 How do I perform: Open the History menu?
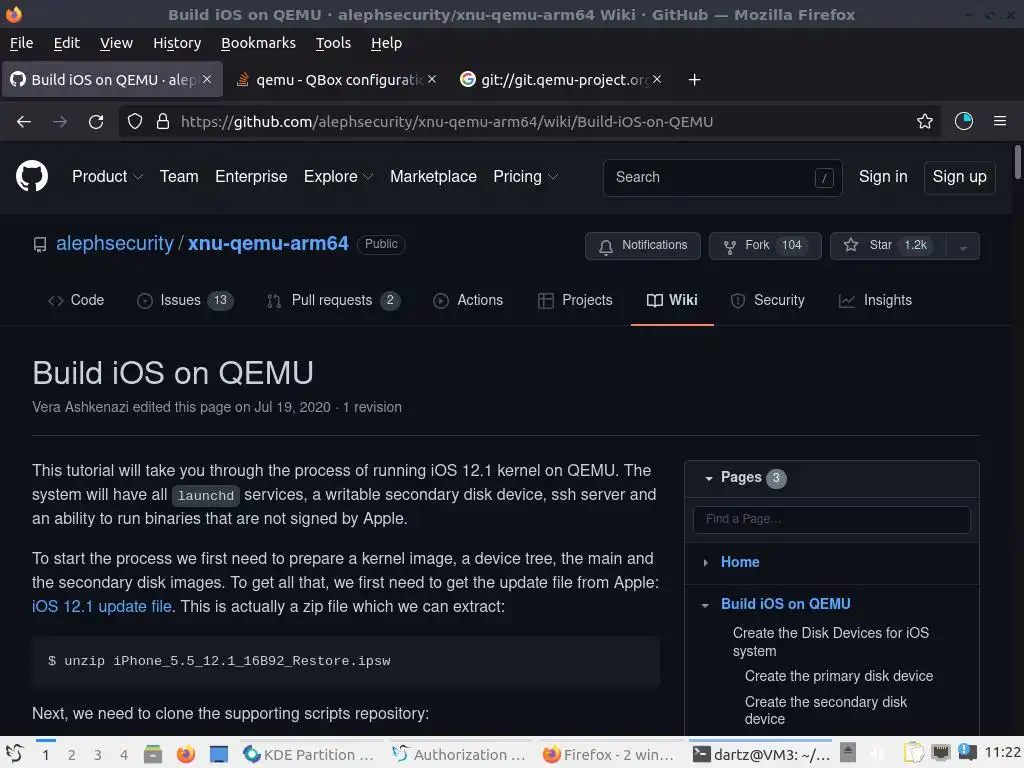pyautogui.click(x=177, y=43)
